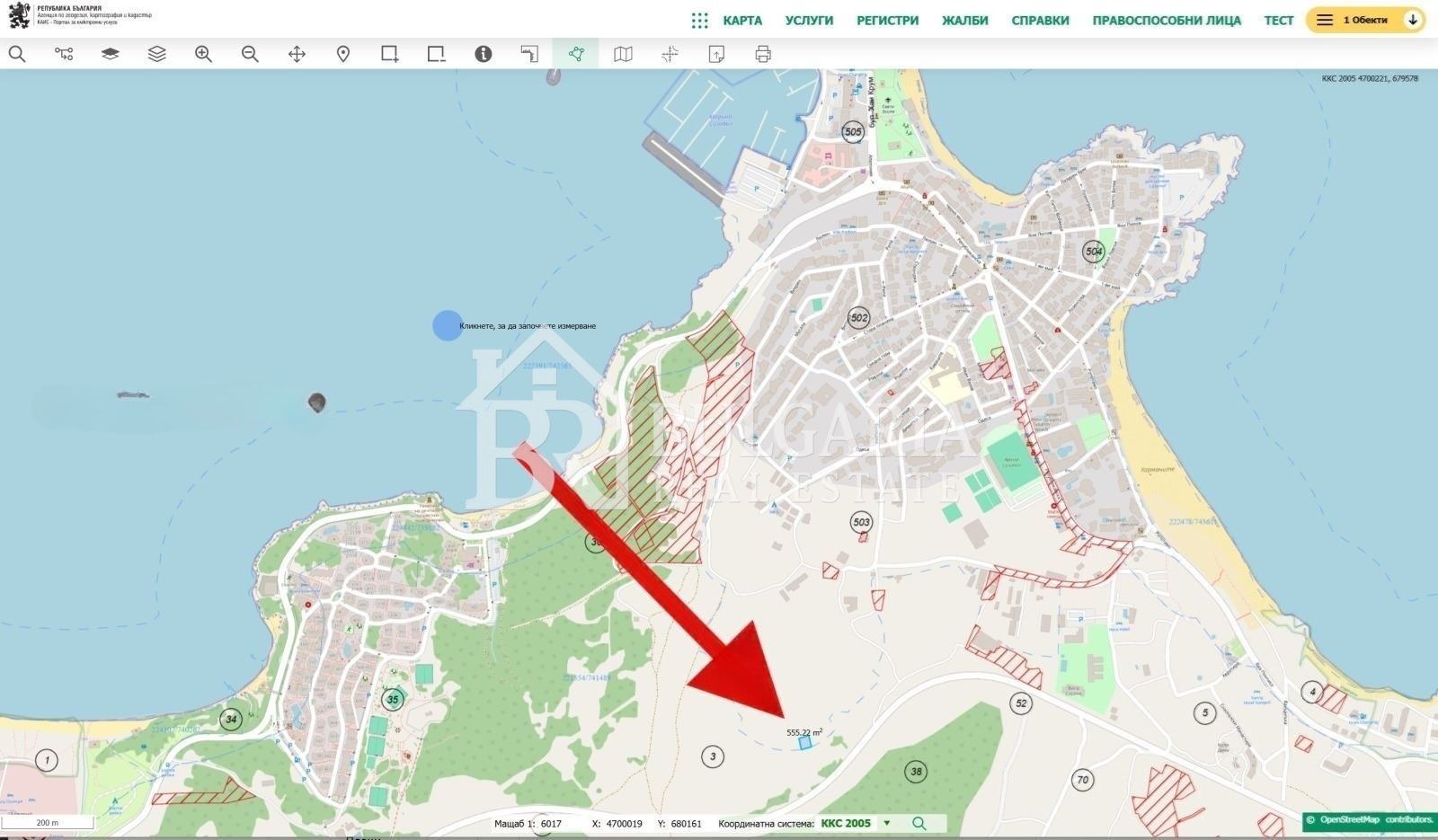
Task: Open the export document icon
Action: coord(715,54)
